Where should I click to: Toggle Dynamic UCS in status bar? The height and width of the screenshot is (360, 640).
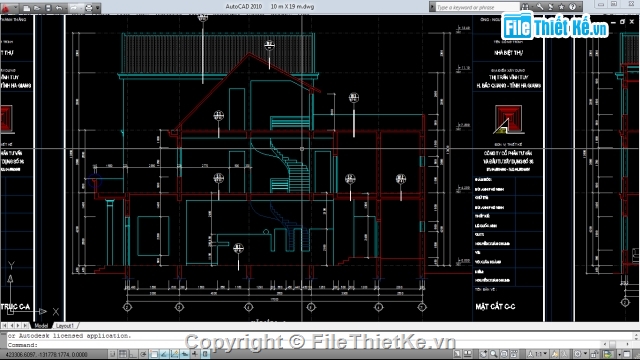[x=174, y=354]
